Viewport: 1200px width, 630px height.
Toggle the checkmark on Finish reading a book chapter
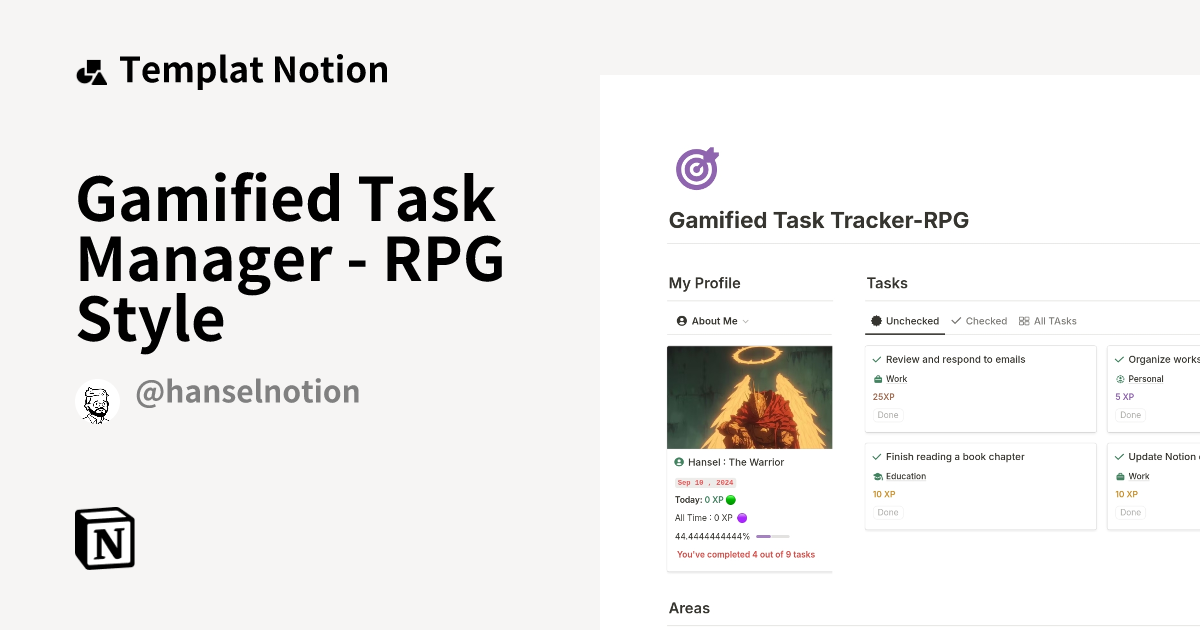point(876,456)
